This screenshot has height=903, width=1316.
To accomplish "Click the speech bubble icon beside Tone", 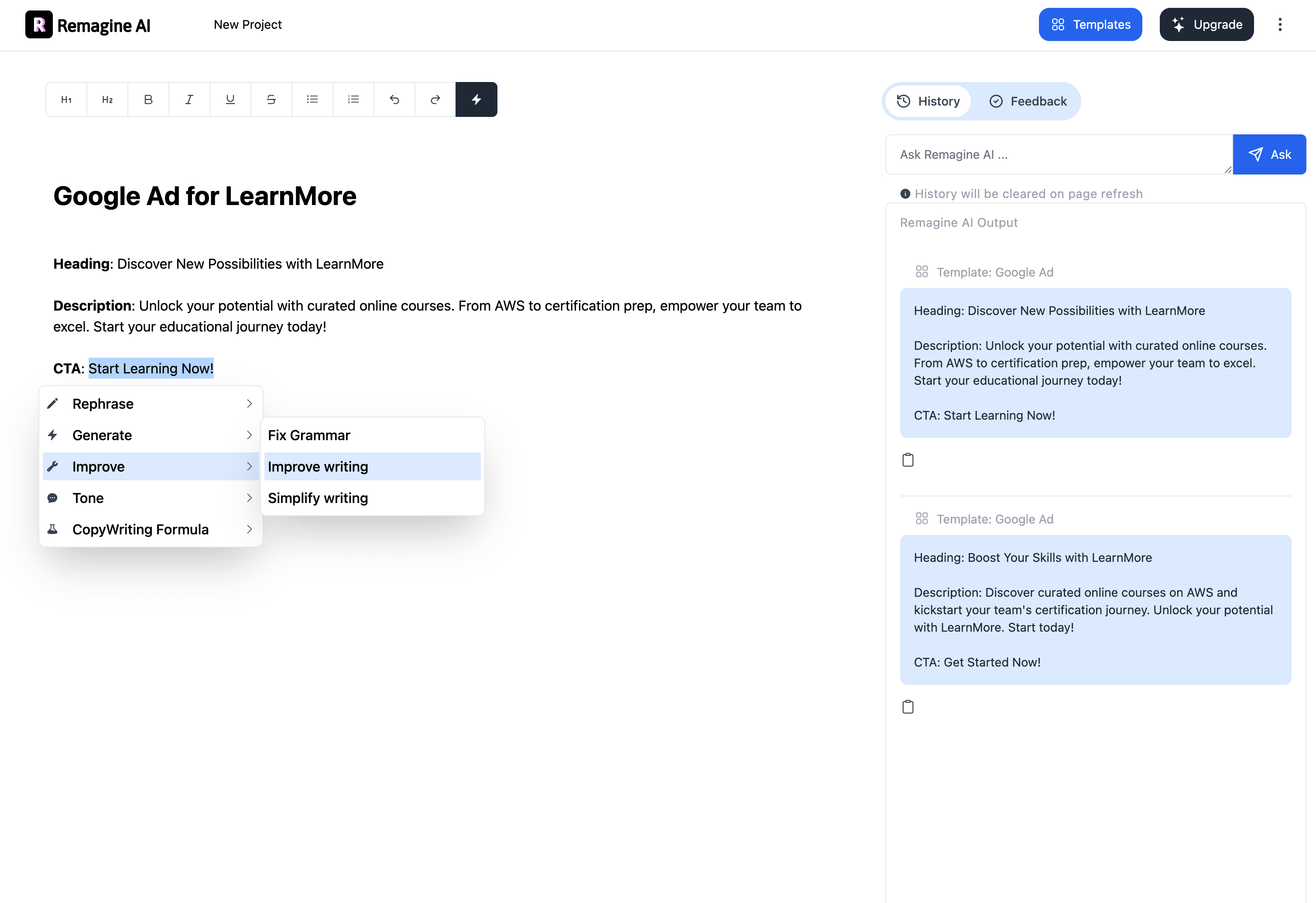I will (53, 498).
